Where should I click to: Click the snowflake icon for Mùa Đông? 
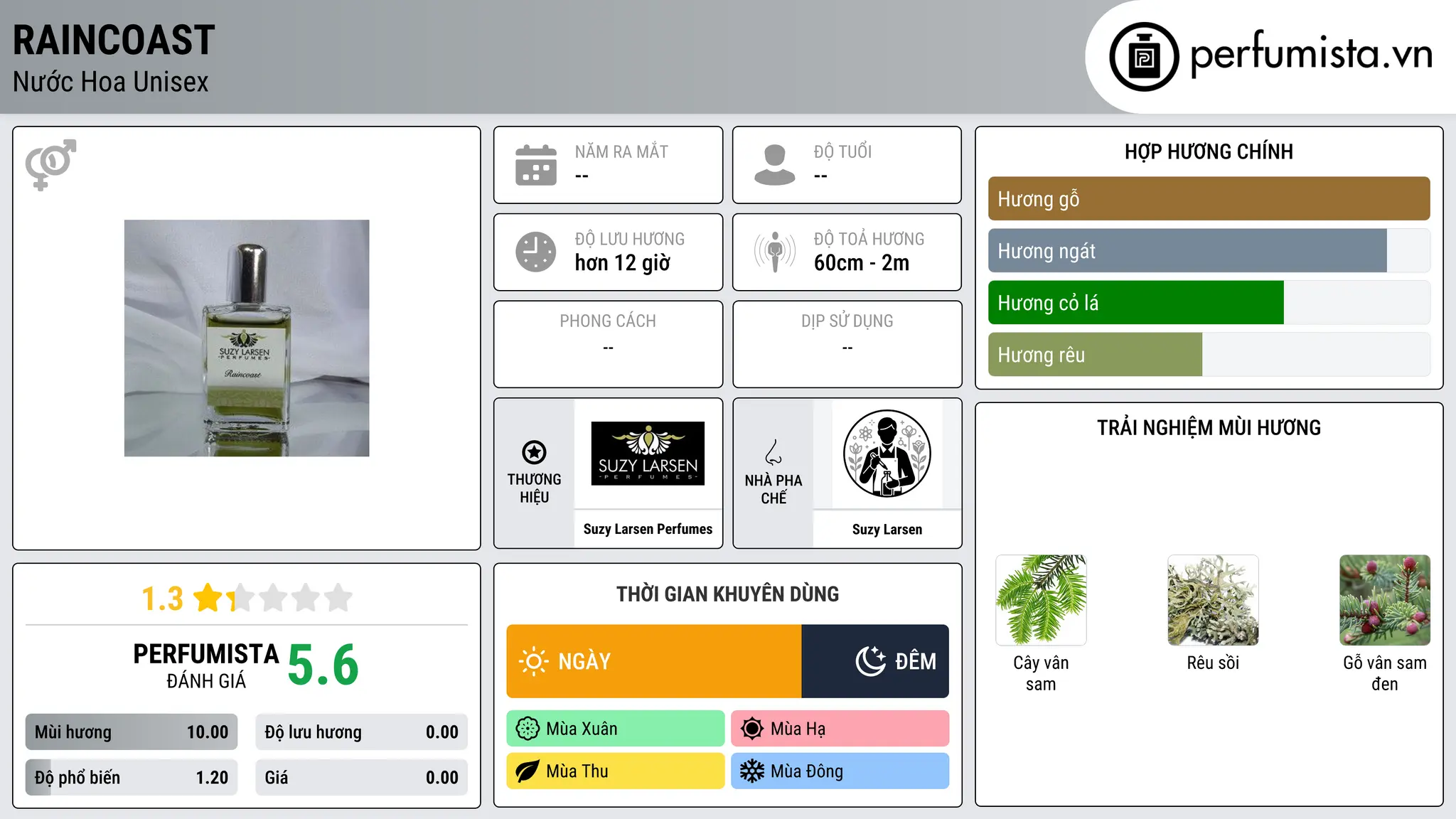coord(752,771)
